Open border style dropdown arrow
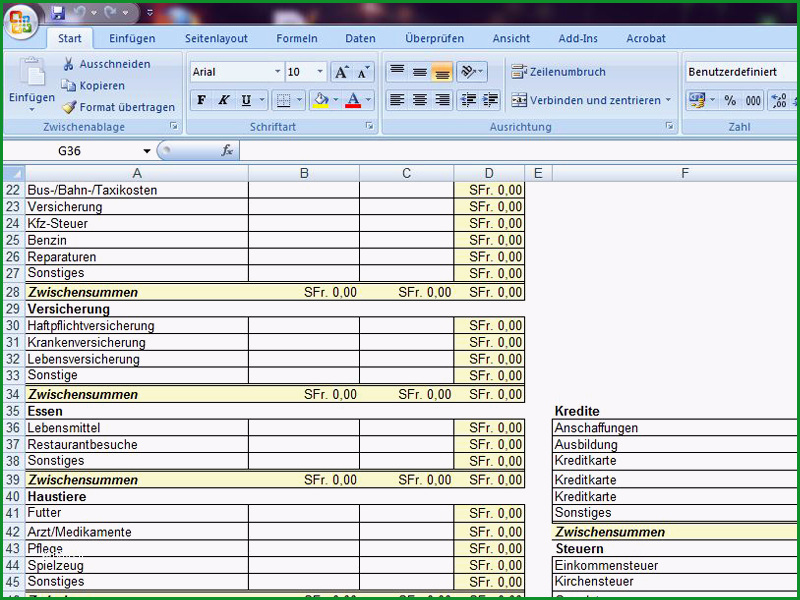The height and width of the screenshot is (600, 800). 299,100
